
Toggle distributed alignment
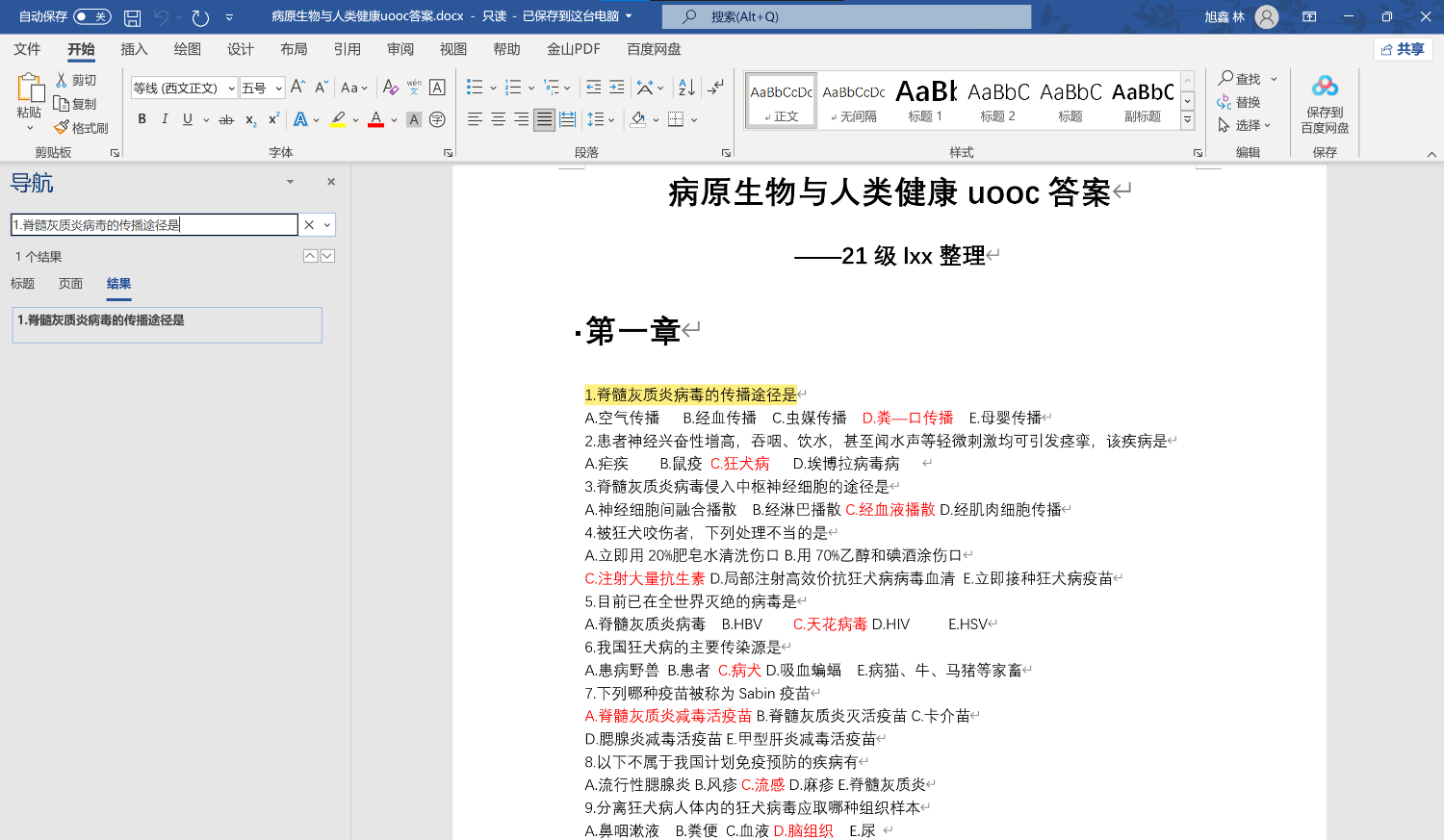coord(568,119)
